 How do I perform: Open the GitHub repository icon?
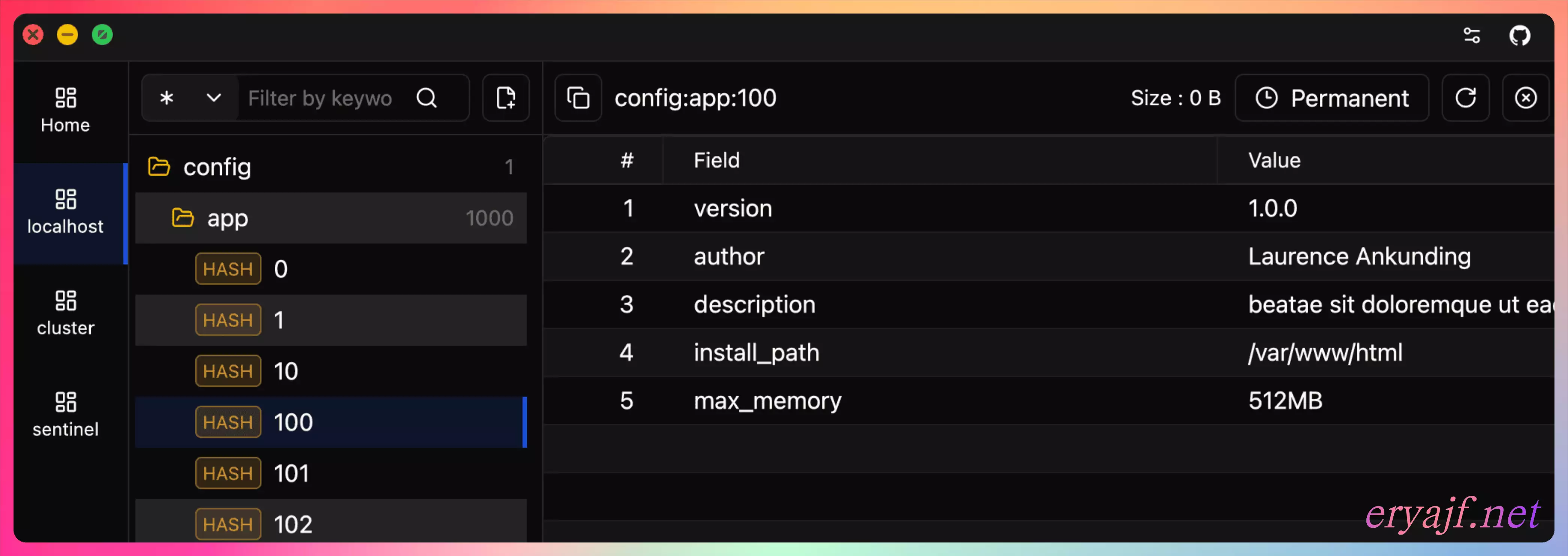click(1519, 35)
